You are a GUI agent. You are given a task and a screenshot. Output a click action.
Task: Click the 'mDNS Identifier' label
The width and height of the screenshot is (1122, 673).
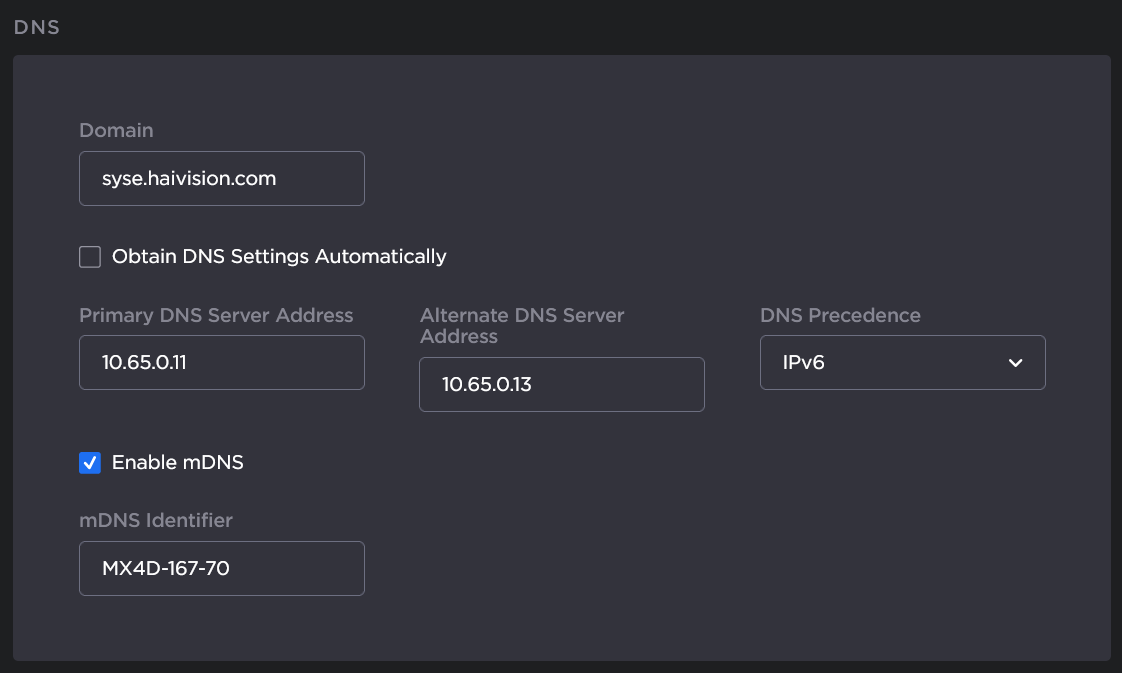click(156, 520)
